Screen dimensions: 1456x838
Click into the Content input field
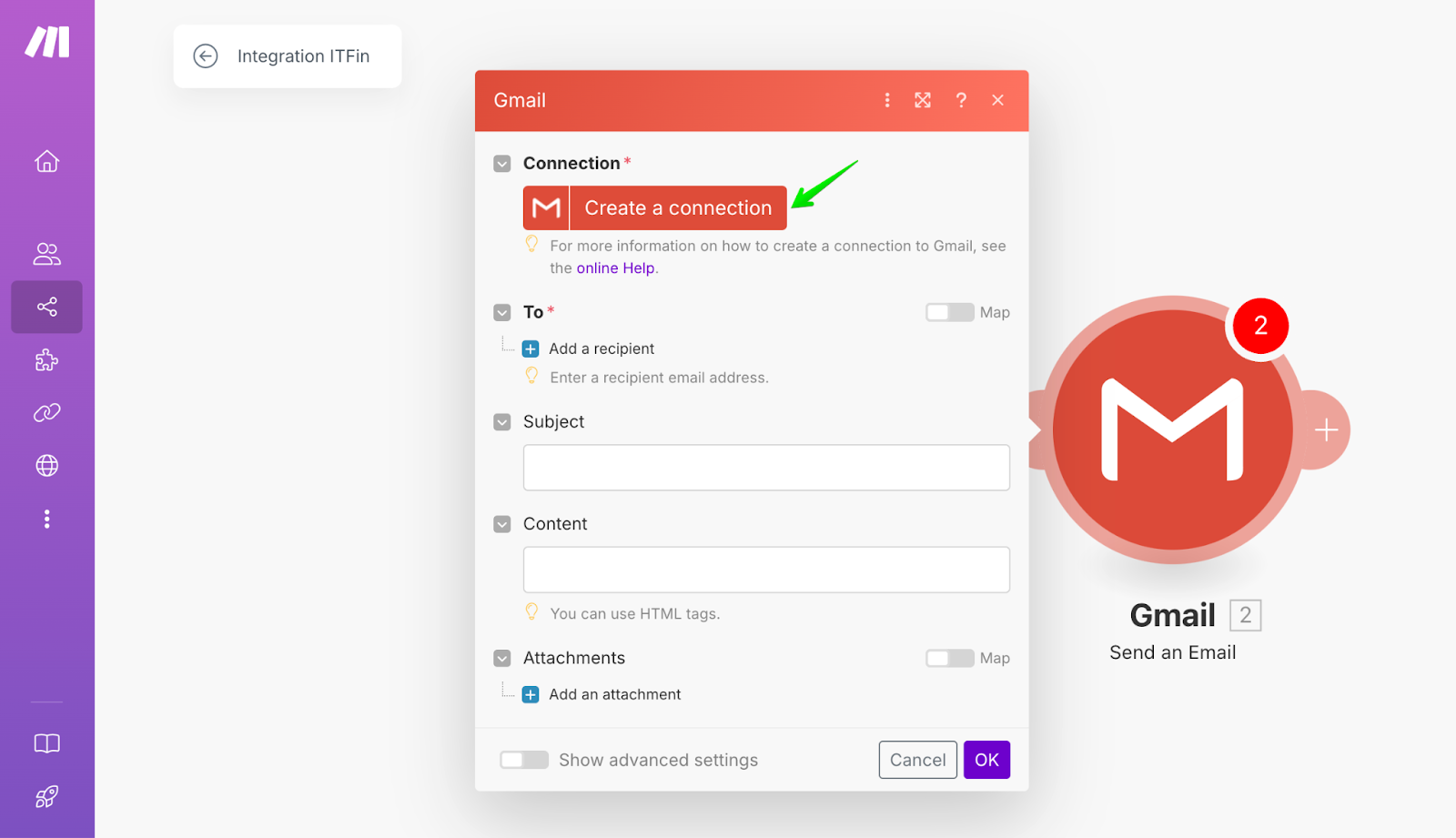pos(766,570)
